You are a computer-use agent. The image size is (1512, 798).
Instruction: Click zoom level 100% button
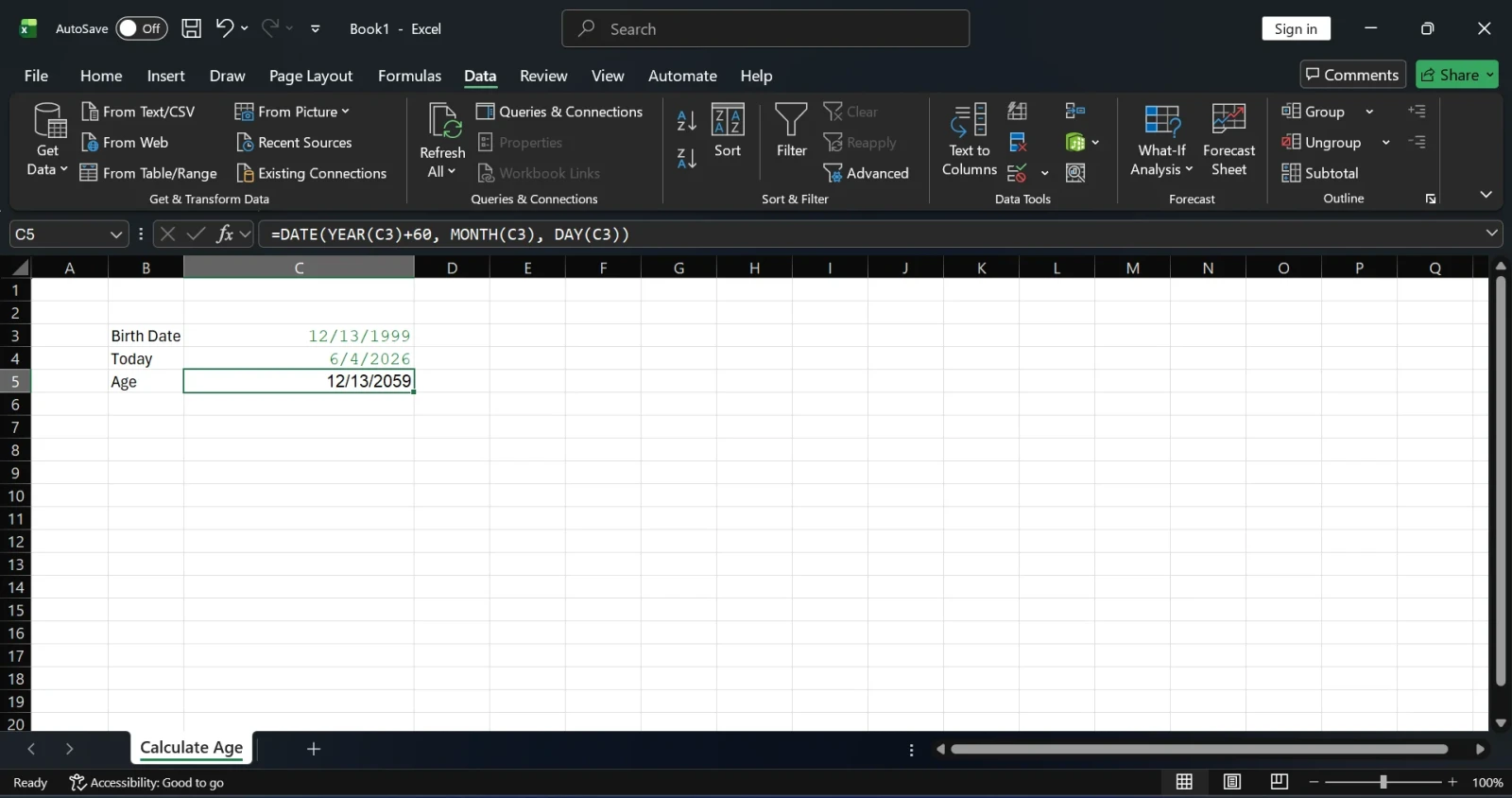click(1487, 783)
